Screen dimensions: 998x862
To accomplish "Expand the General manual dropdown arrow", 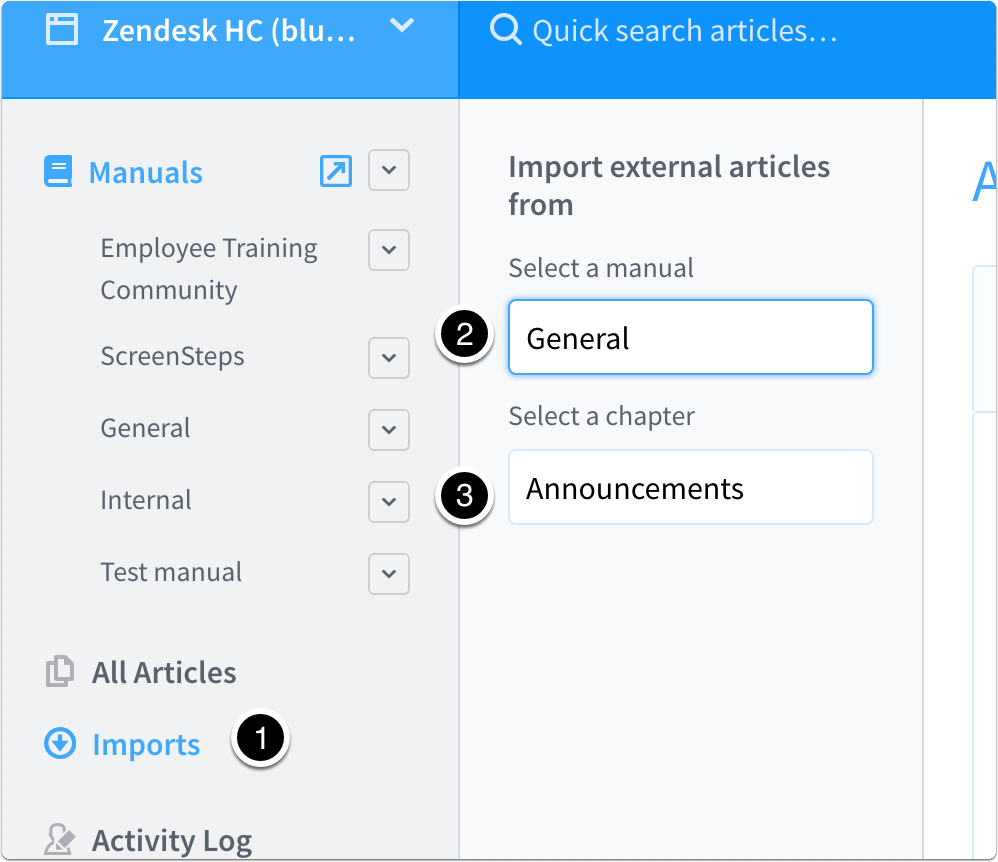I will point(389,430).
